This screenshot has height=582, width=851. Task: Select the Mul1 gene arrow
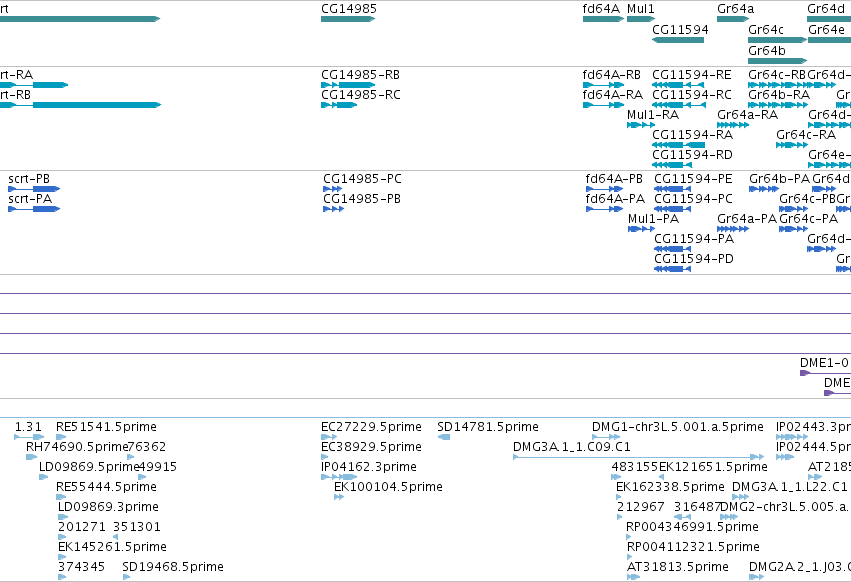[x=641, y=19]
